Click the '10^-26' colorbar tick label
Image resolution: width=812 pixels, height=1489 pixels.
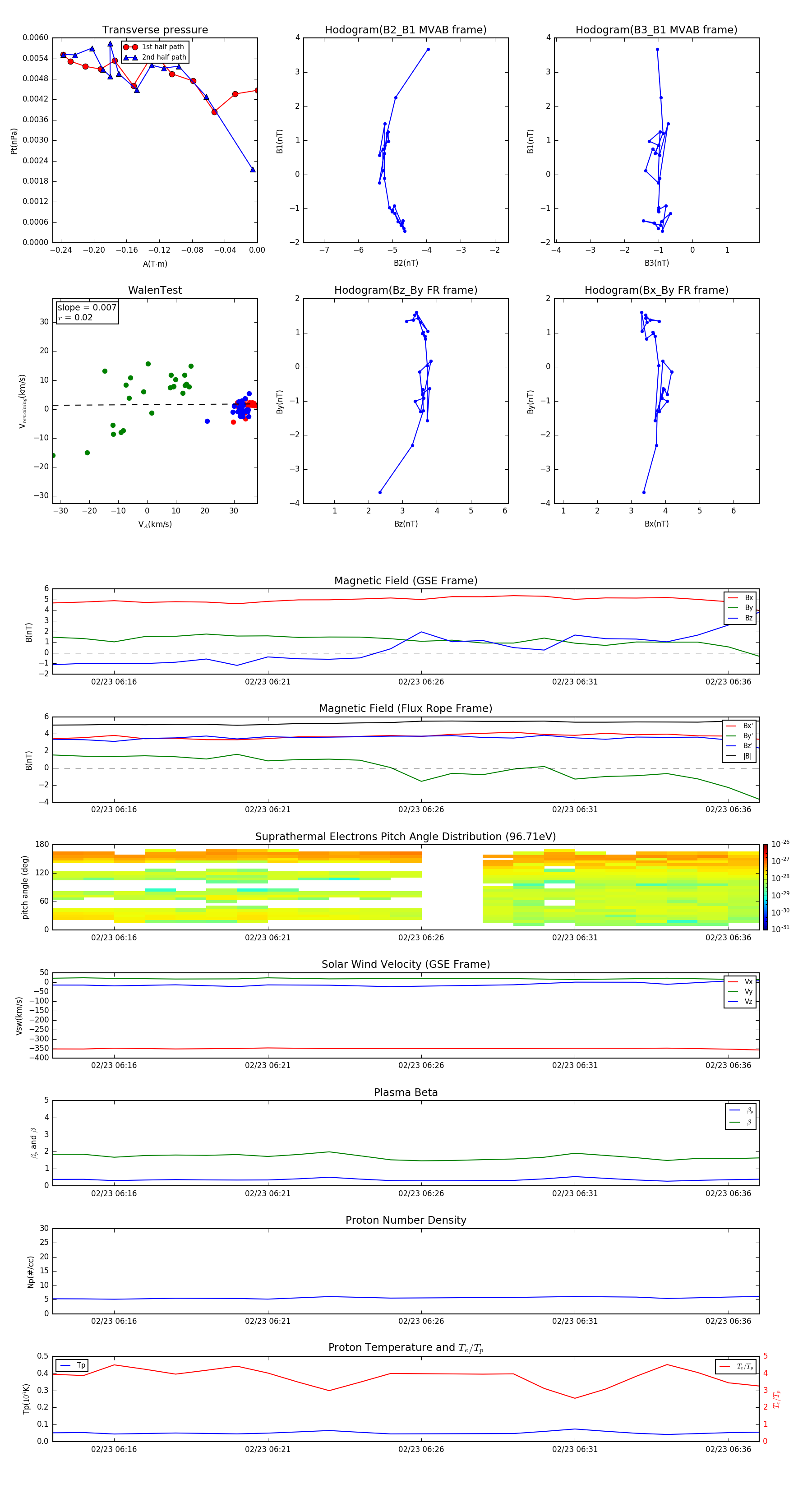[x=780, y=844]
